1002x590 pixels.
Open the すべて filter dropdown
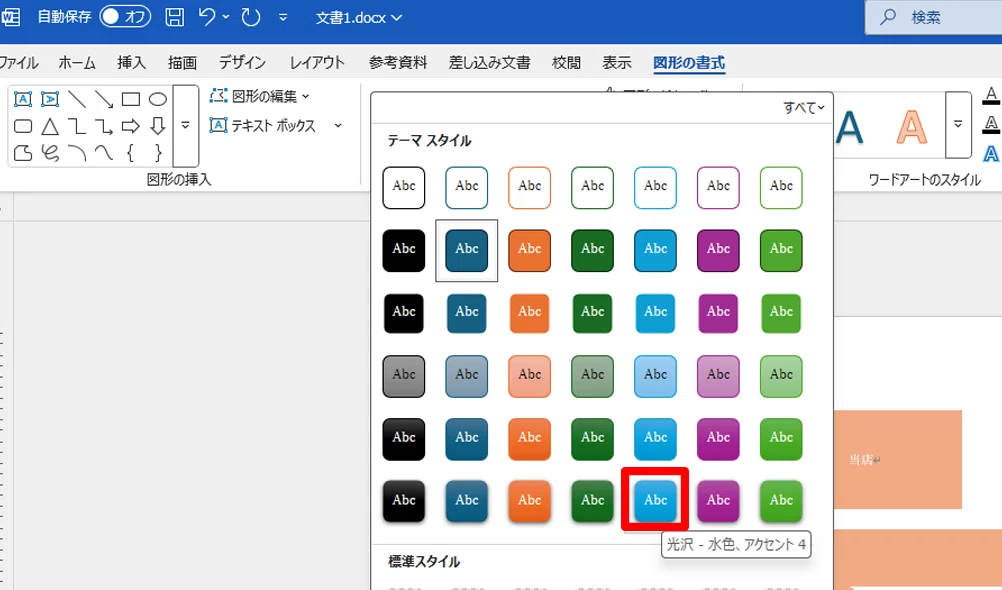[x=804, y=107]
